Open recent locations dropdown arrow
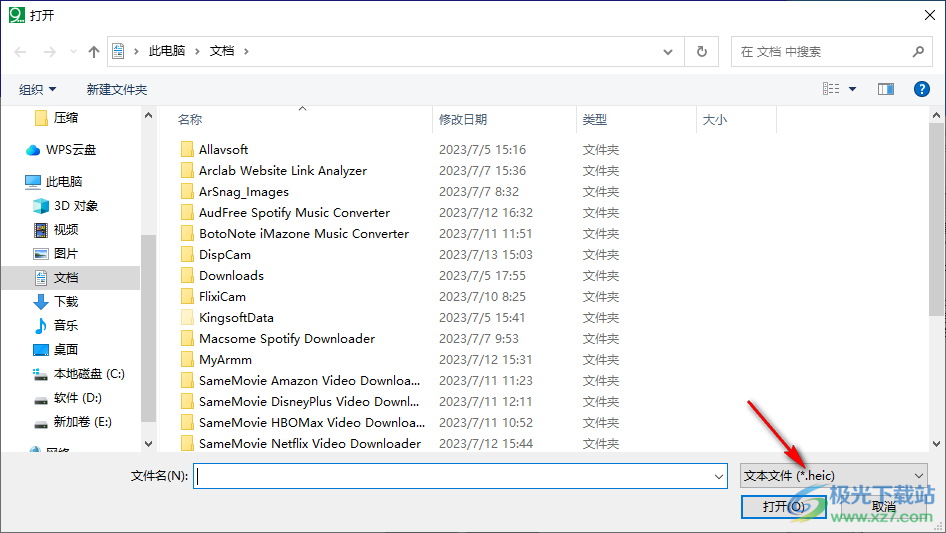 pos(73,52)
